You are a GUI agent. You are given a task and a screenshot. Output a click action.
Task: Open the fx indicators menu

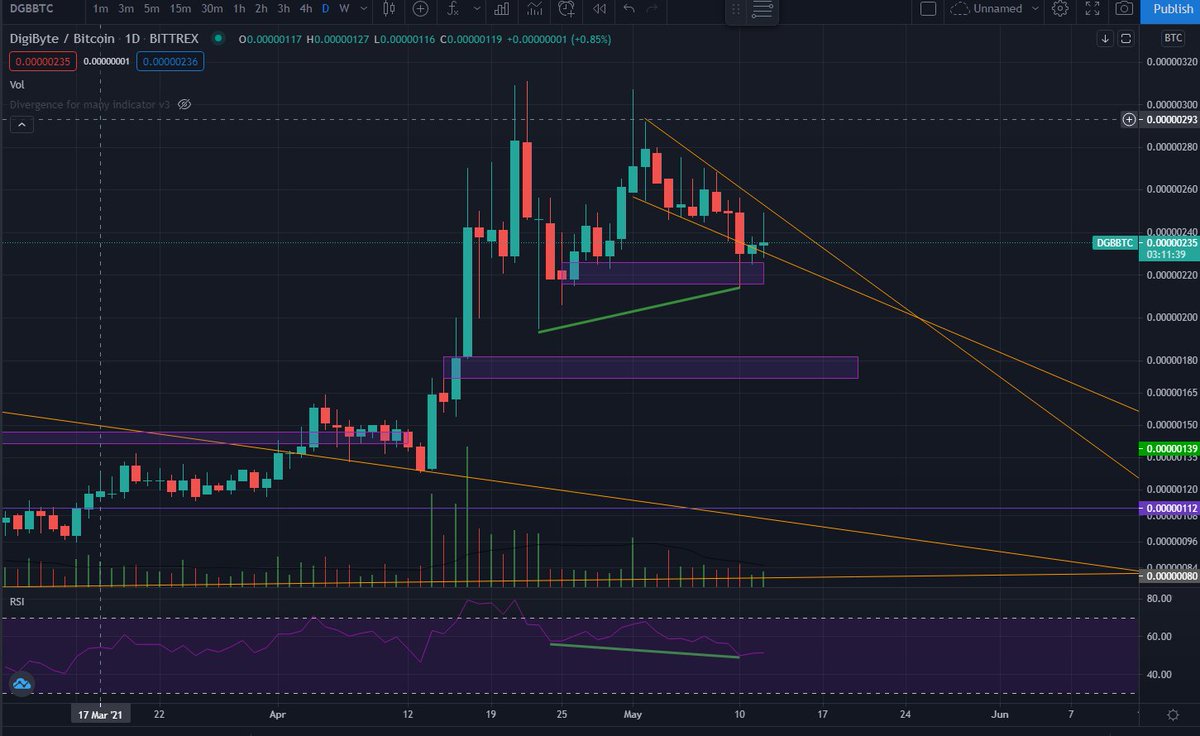point(453,9)
